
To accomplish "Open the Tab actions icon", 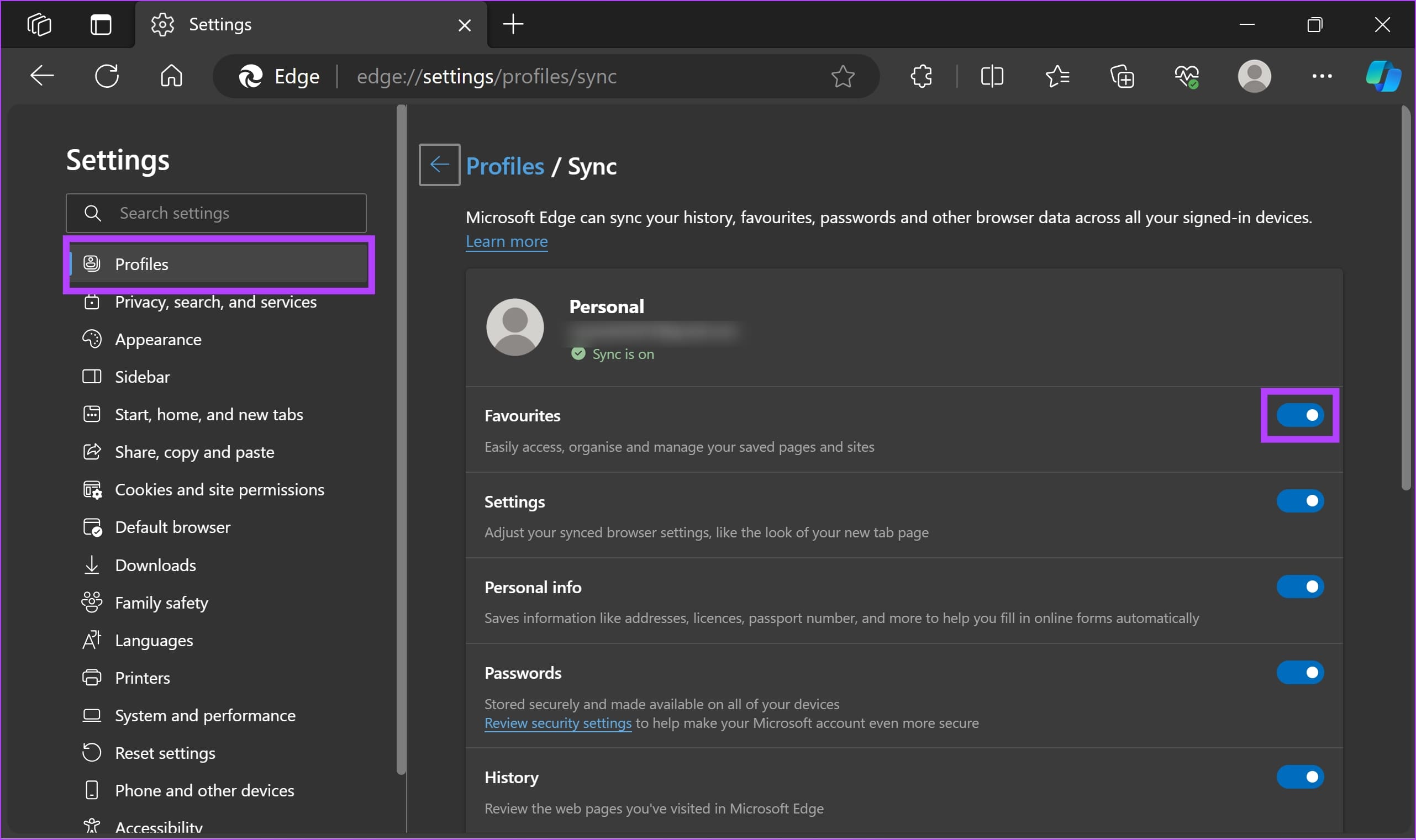I will pyautogui.click(x=39, y=24).
